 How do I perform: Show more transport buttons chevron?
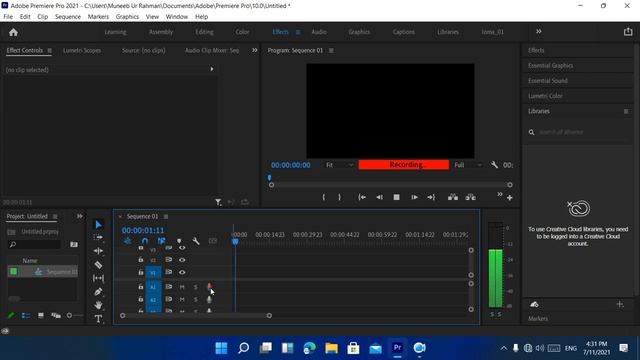[x=500, y=194]
